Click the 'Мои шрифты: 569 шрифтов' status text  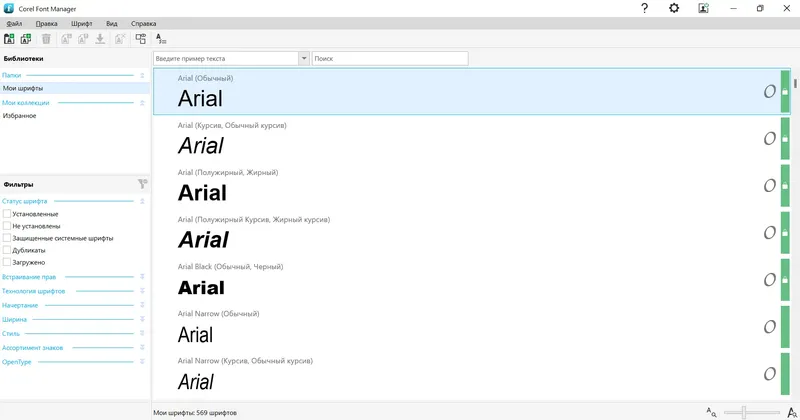tap(195, 412)
